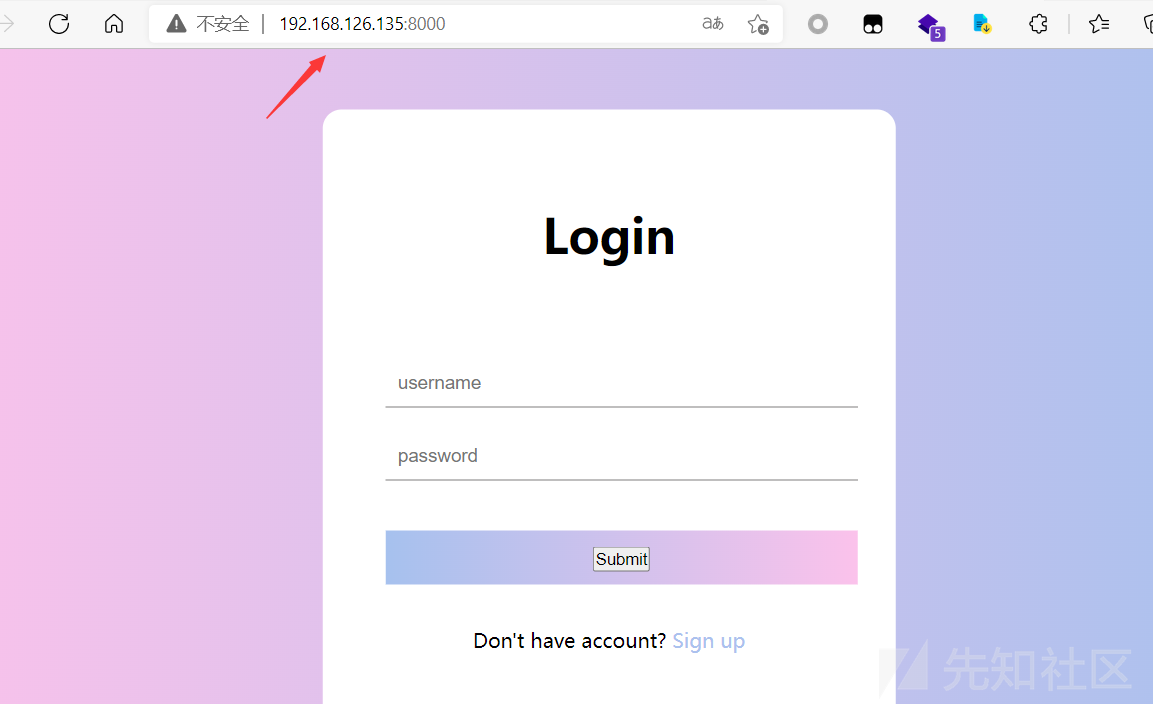The width and height of the screenshot is (1153, 704).
Task: Open the blue document download extension
Action: [982, 24]
